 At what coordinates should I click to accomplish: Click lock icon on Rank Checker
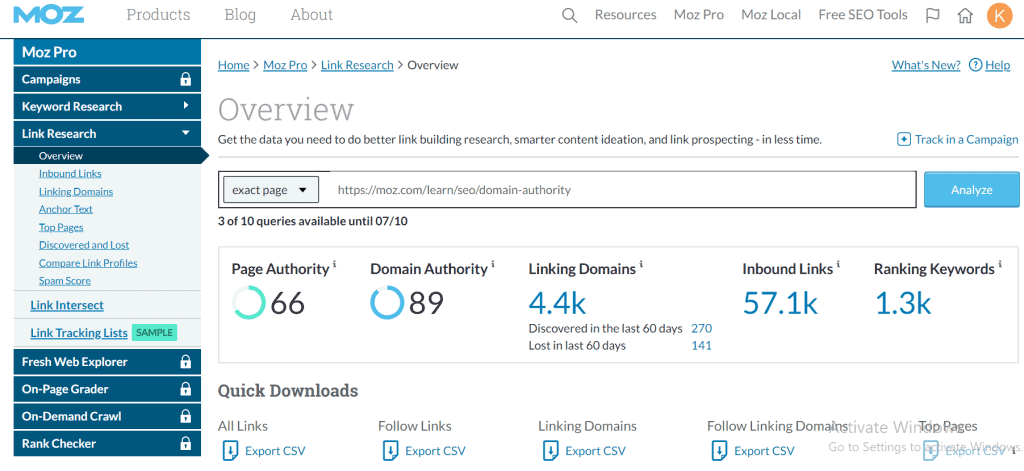185,444
